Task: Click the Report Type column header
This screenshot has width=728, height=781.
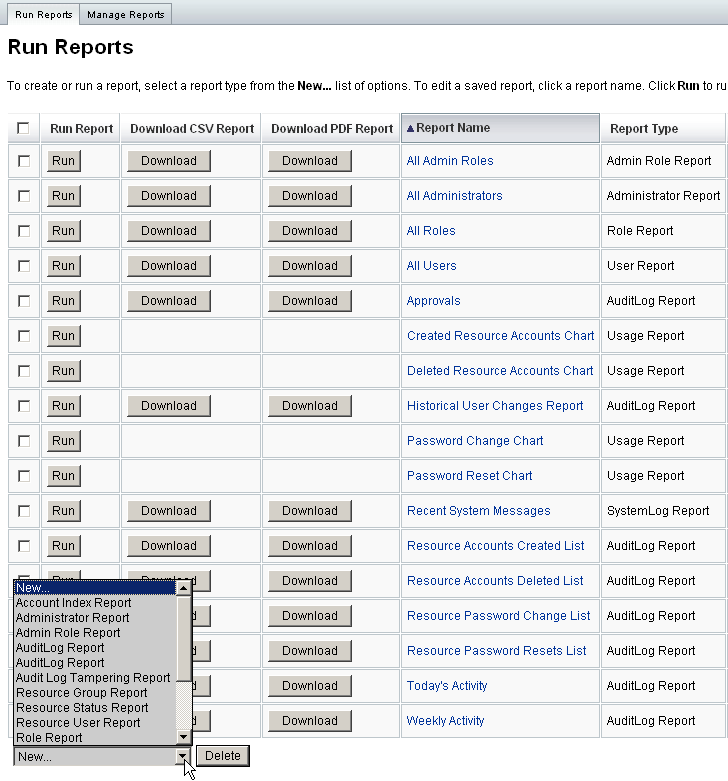Action: [662, 128]
